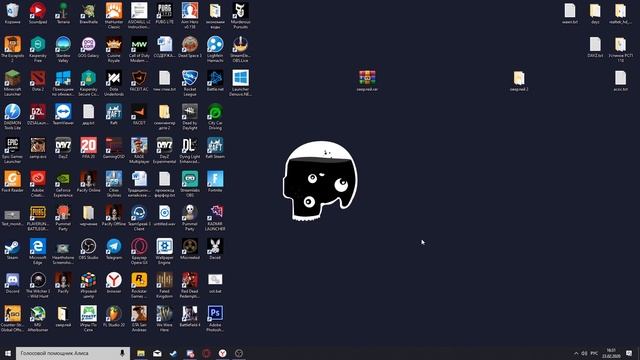Open GeForce Experience shortcut
The width and height of the screenshot is (640, 360).
coord(63,184)
